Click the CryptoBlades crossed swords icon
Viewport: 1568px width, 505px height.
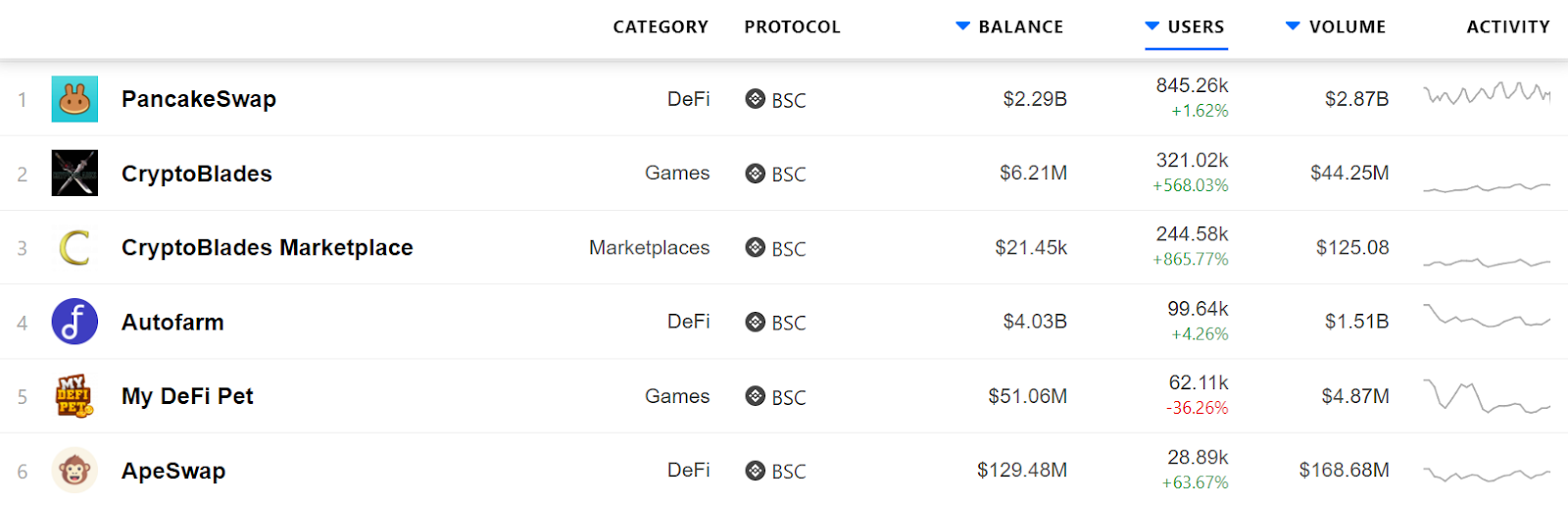(x=74, y=174)
